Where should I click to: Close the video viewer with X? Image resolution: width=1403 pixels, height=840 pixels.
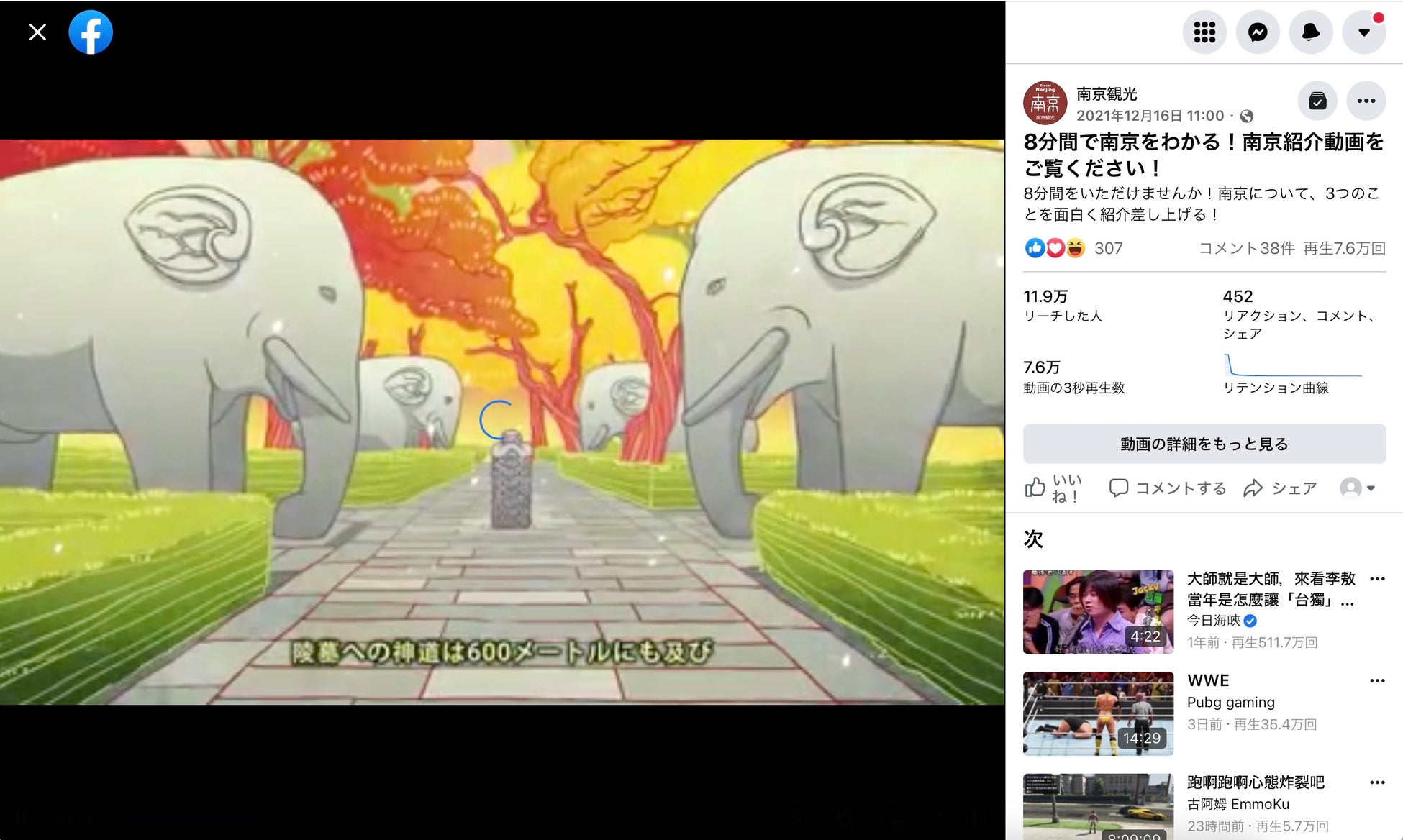pos(37,32)
